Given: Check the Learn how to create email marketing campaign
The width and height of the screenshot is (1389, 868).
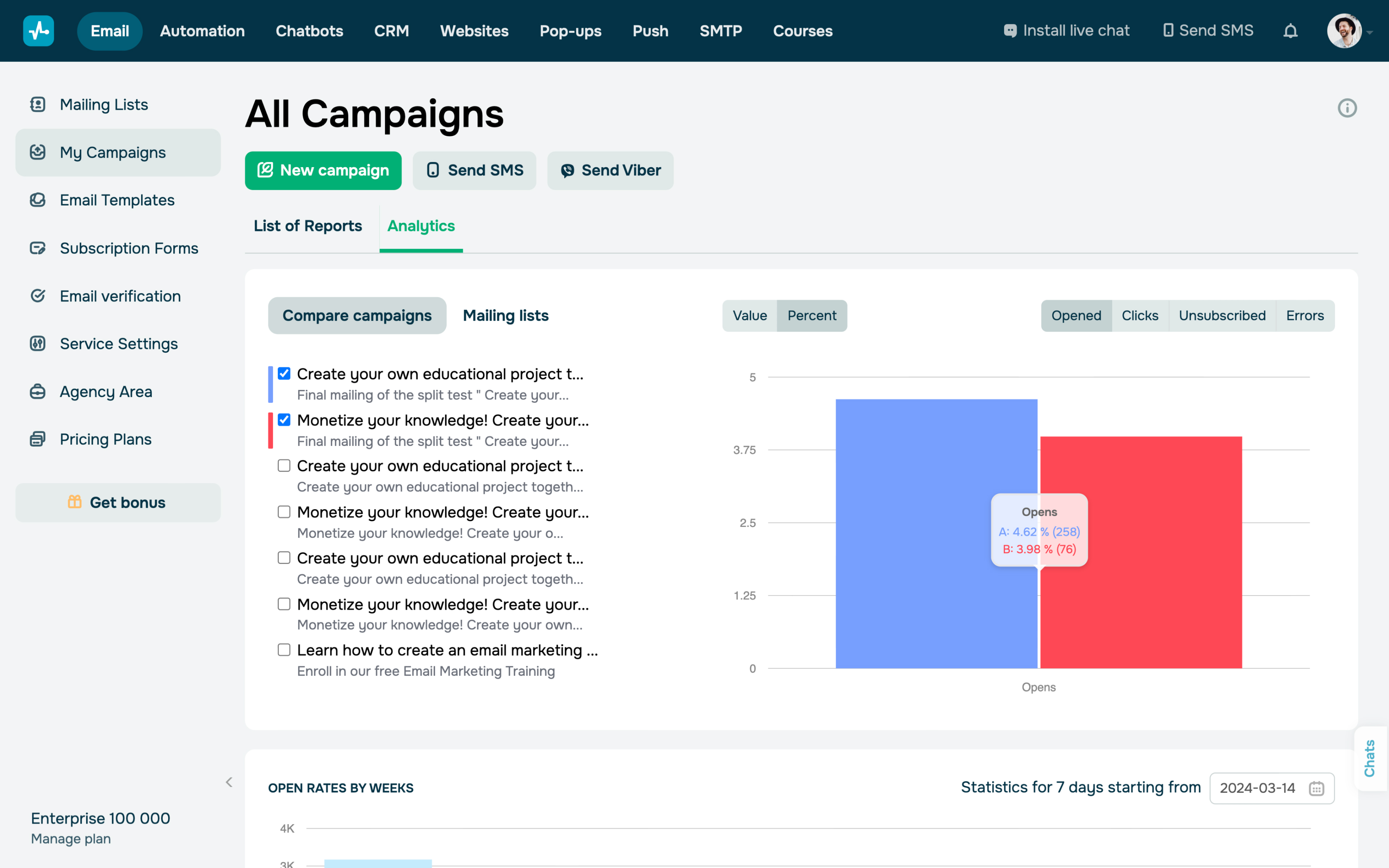Looking at the screenshot, I should 284,650.
